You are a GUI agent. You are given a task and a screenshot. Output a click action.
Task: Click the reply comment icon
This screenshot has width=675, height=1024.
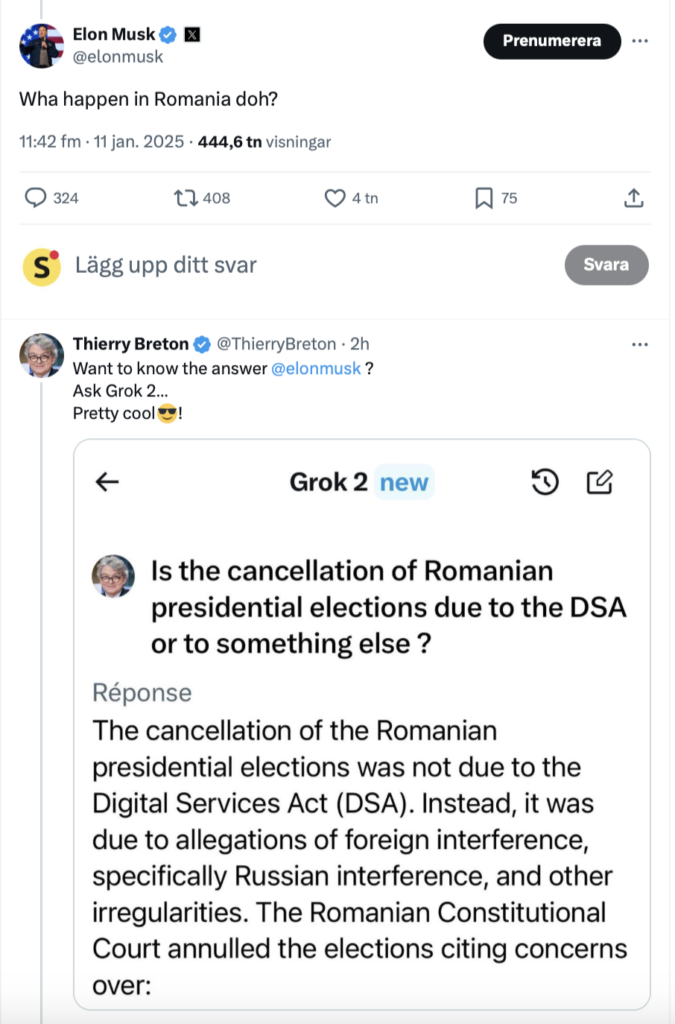coord(36,198)
